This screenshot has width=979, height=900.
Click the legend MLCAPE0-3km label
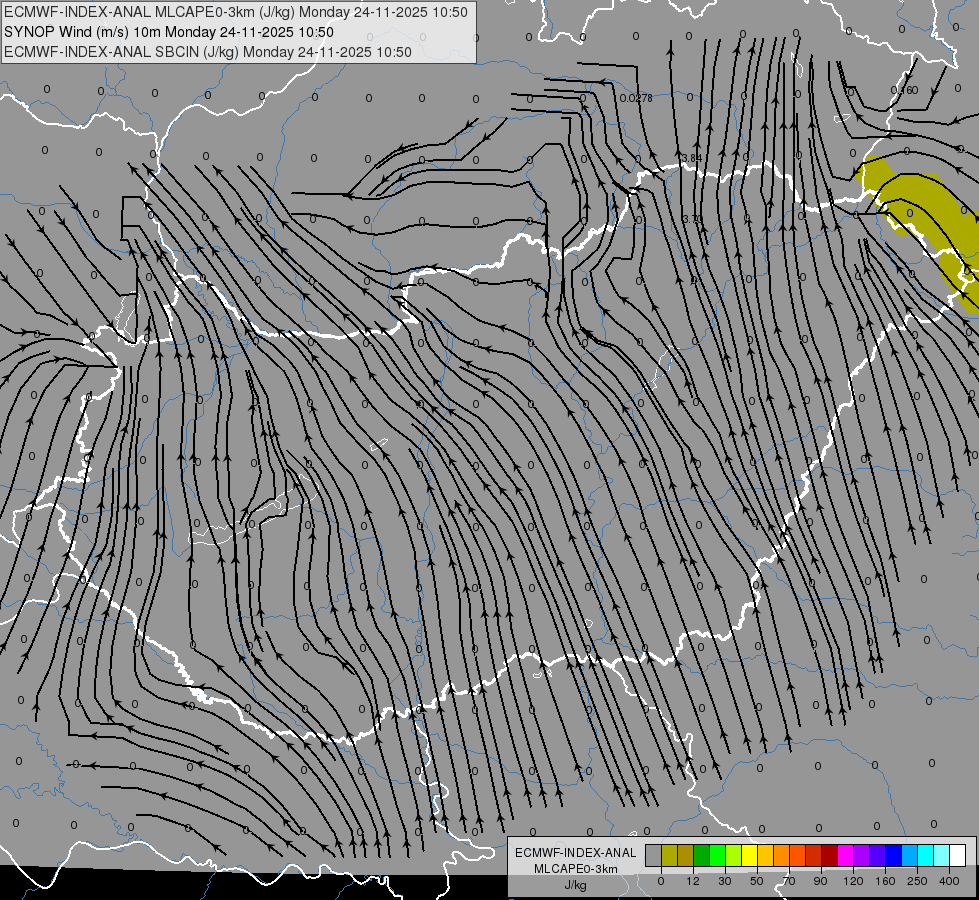tap(576, 869)
